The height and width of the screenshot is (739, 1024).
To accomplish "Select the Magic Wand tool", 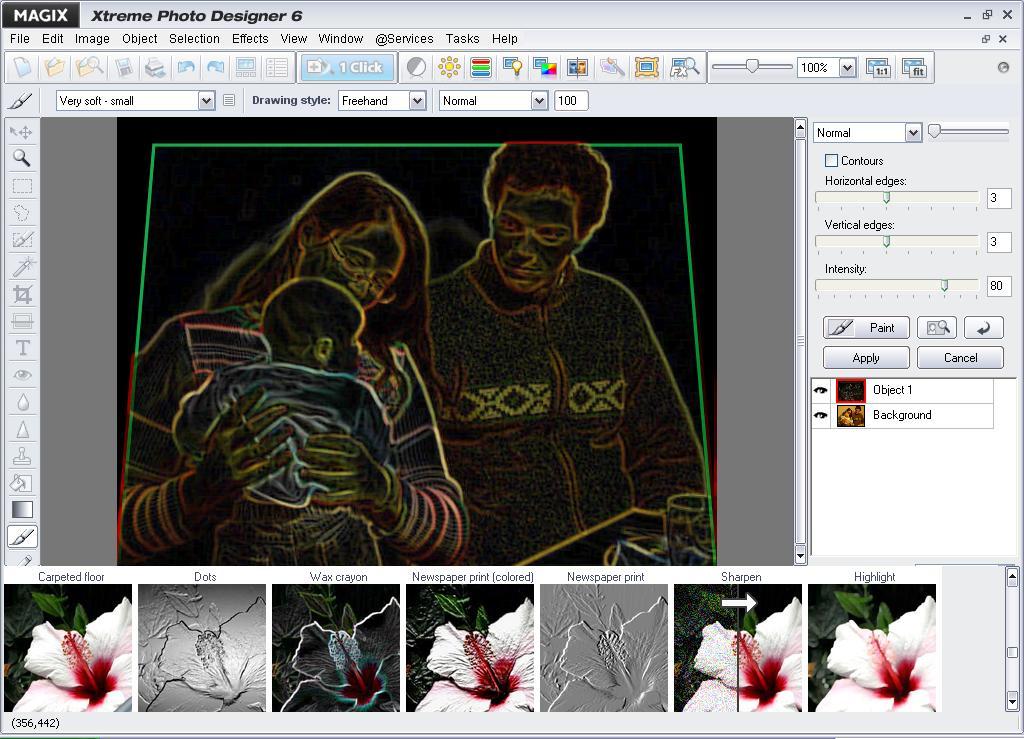I will pos(22,267).
